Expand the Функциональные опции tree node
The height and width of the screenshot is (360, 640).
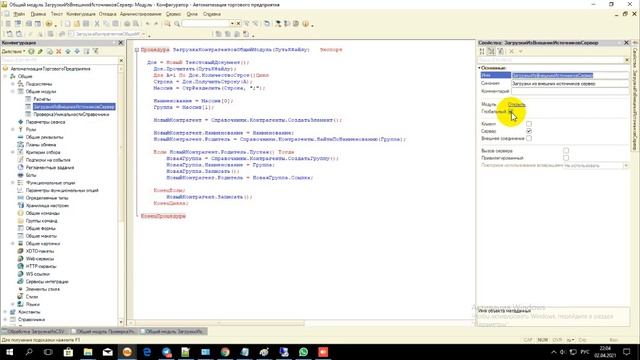click(x=13, y=183)
